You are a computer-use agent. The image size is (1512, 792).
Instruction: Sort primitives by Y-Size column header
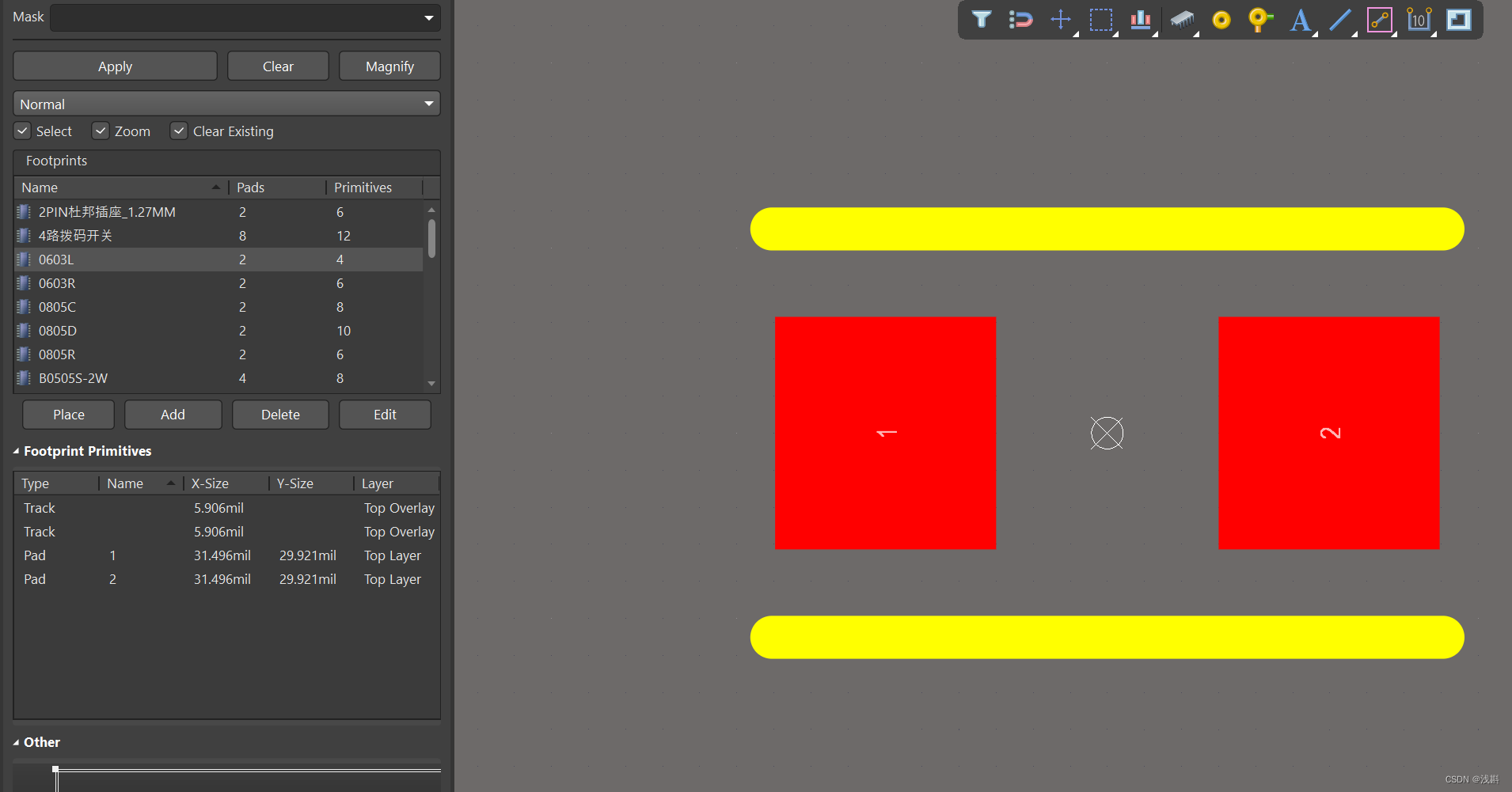[x=310, y=483]
